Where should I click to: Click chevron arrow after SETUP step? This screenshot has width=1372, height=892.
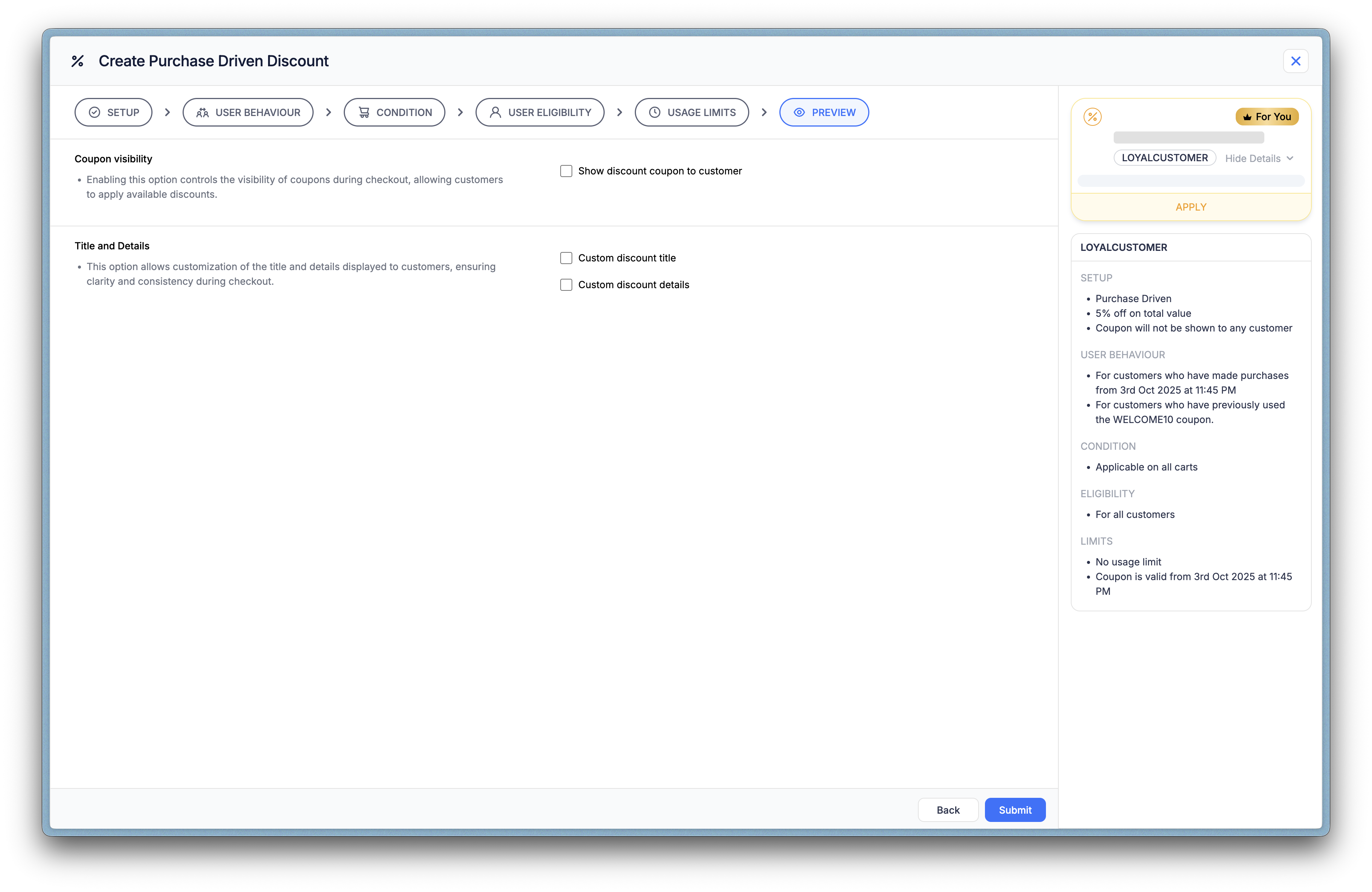click(x=167, y=112)
